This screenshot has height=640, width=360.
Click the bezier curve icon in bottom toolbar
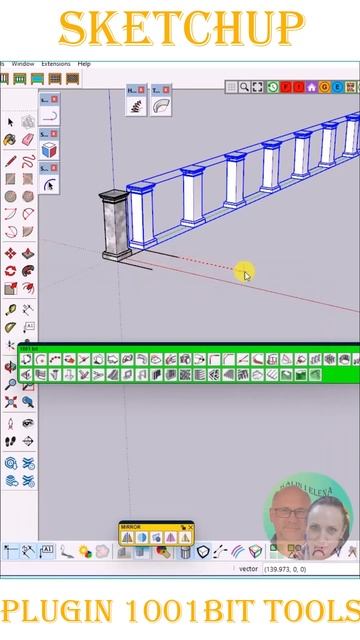(220, 551)
